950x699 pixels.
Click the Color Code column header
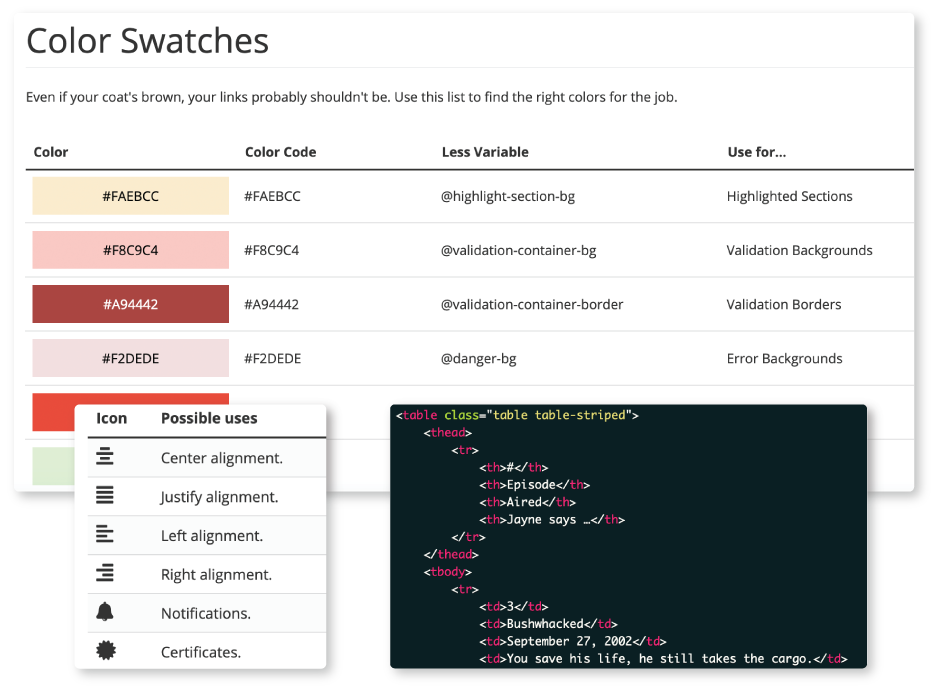pos(281,152)
